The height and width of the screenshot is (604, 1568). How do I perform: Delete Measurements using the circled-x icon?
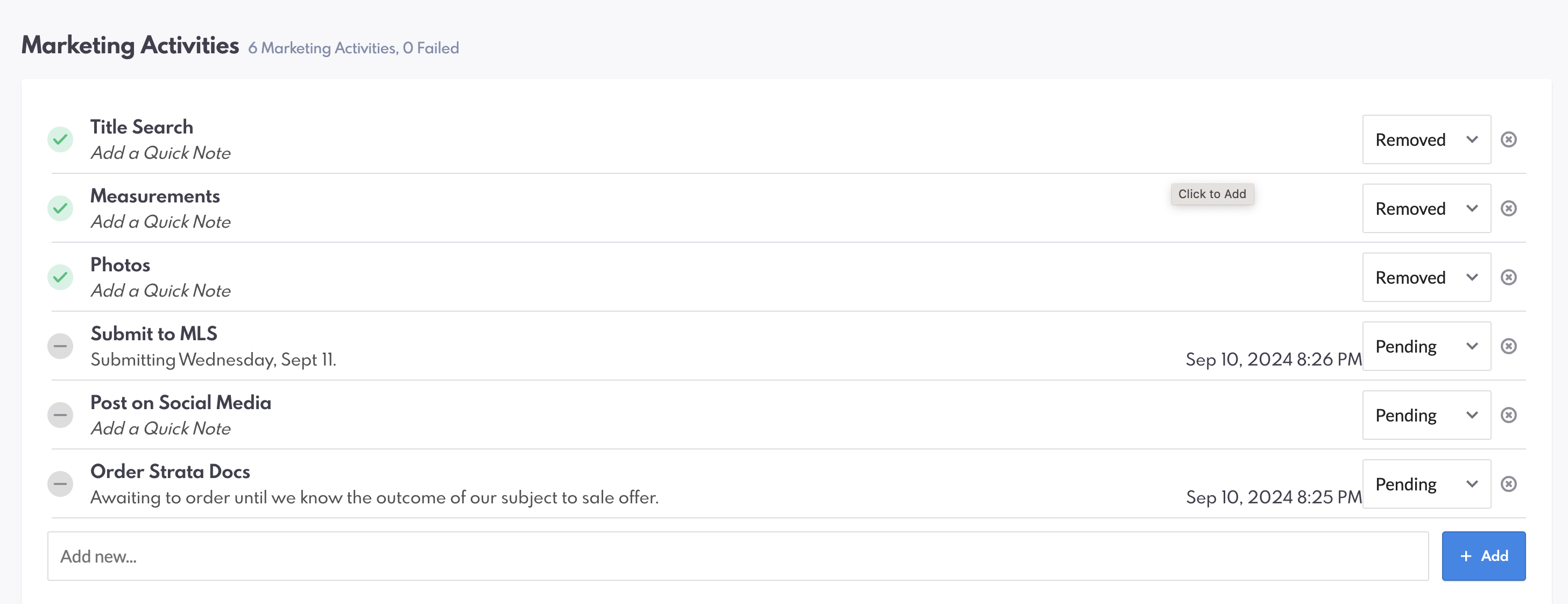(1508, 208)
